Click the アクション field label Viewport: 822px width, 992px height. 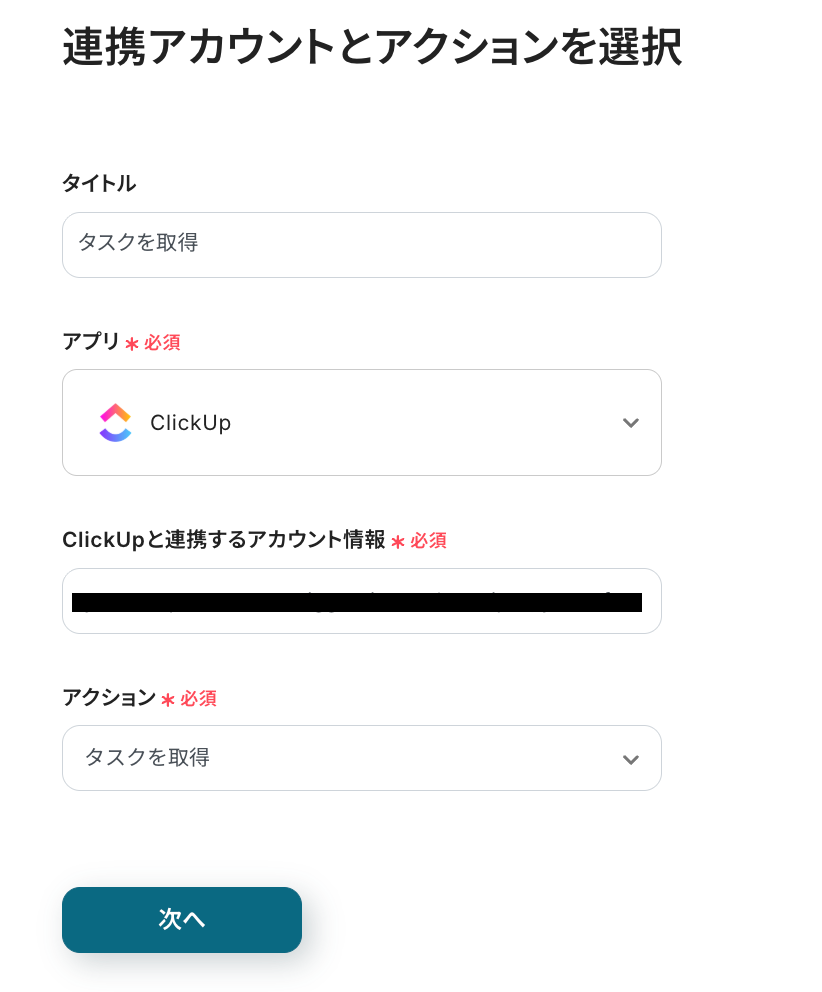tap(109, 697)
